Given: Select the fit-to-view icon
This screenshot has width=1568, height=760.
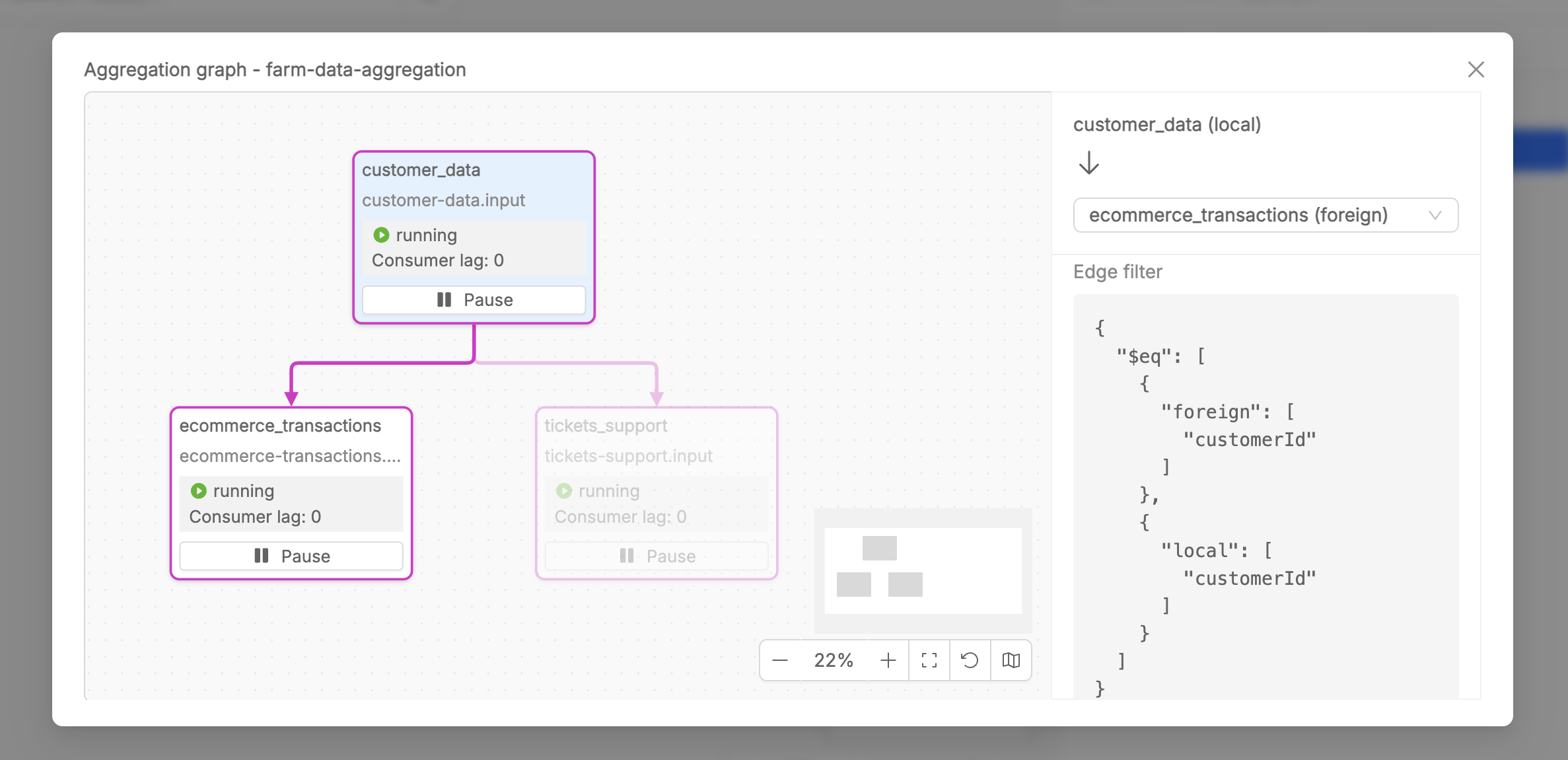Looking at the screenshot, I should [x=929, y=660].
